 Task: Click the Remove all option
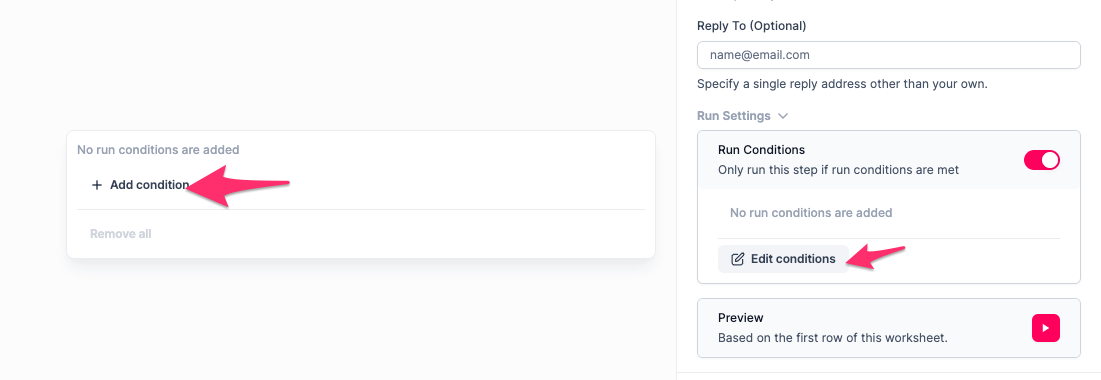121,234
